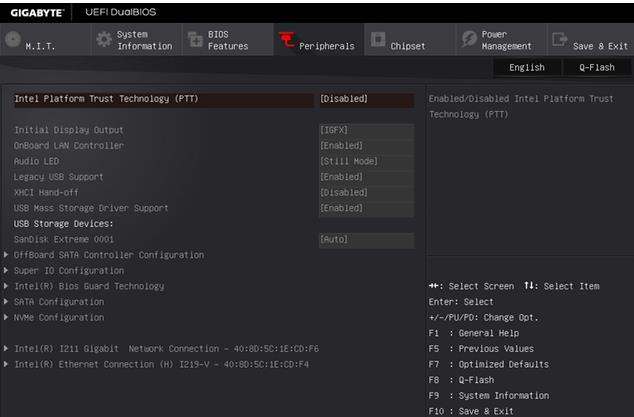The height and width of the screenshot is (417, 634).
Task: Click the BIOS Features chip icon
Action: pos(195,40)
